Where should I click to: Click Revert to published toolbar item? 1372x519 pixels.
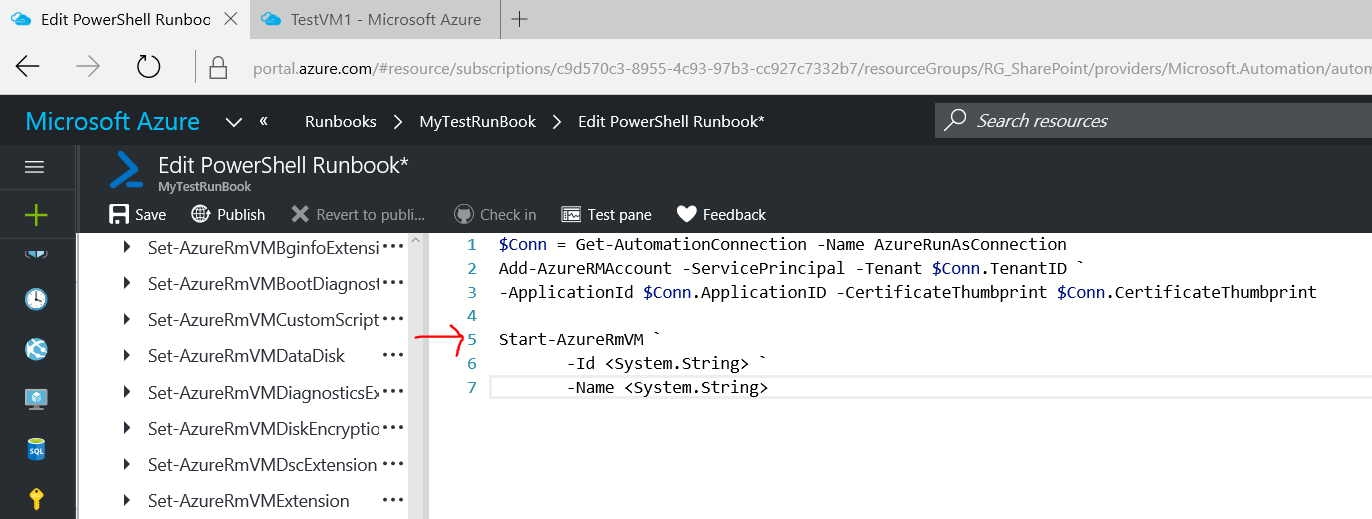click(358, 214)
